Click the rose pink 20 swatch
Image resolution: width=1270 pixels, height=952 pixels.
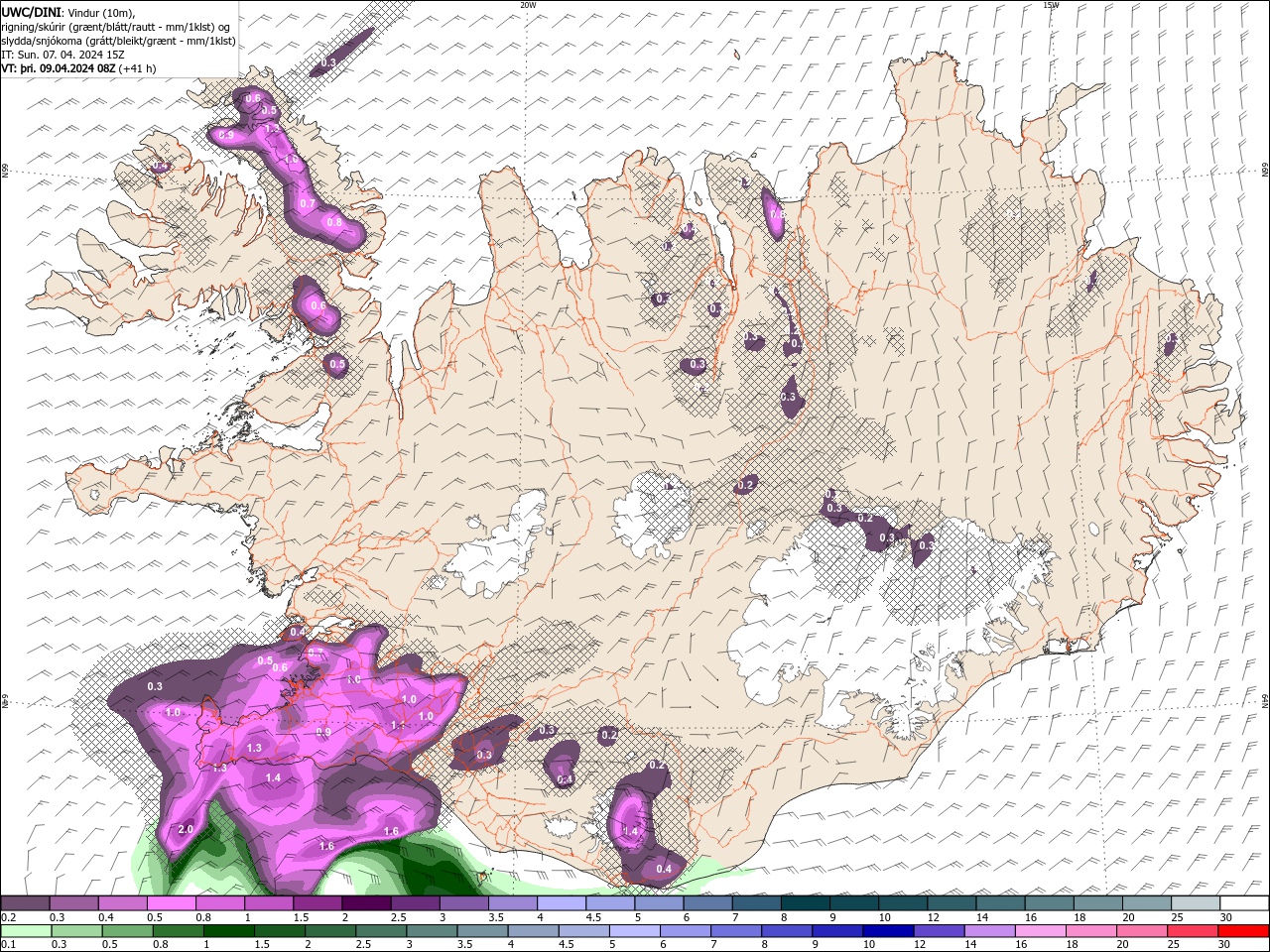[x=1145, y=931]
